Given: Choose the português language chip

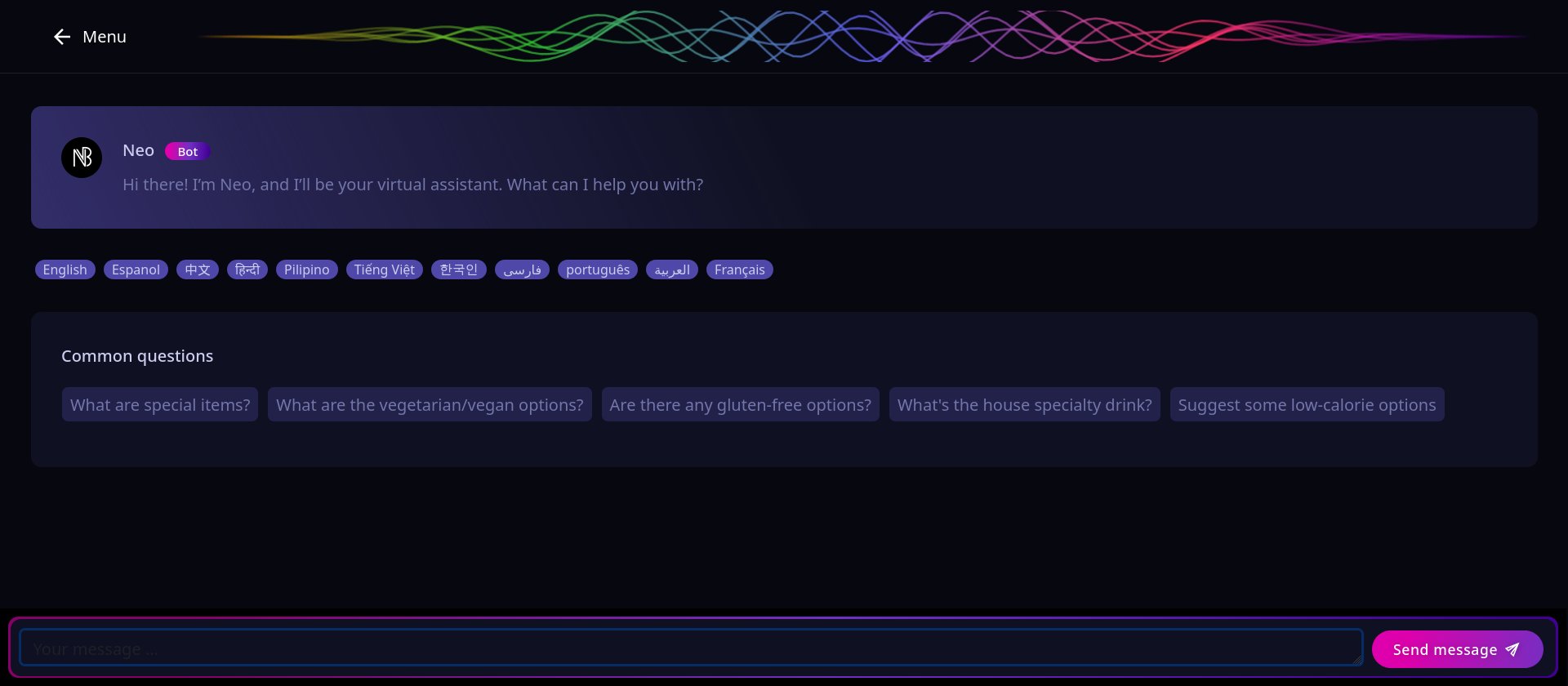Looking at the screenshot, I should (x=598, y=269).
